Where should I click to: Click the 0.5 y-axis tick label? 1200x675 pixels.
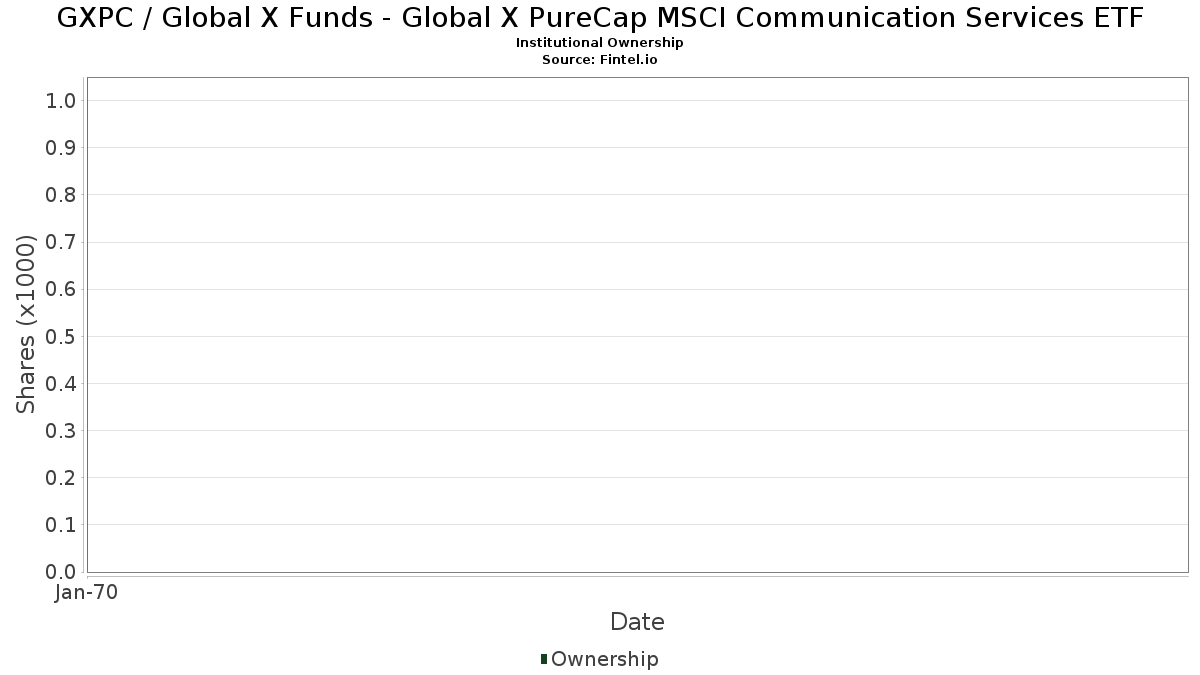coord(61,336)
